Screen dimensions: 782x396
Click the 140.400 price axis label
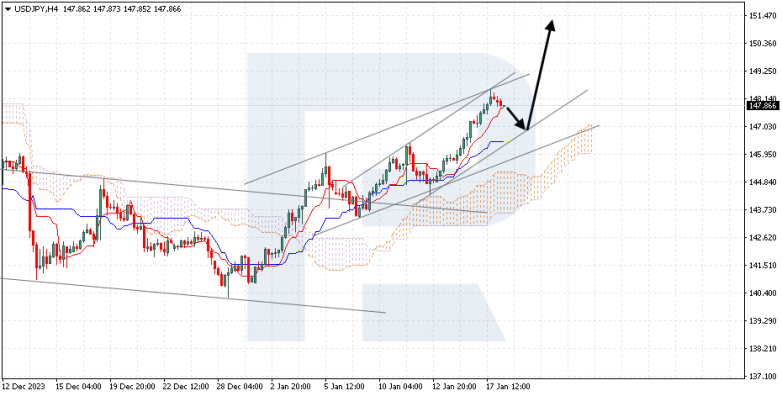point(764,293)
